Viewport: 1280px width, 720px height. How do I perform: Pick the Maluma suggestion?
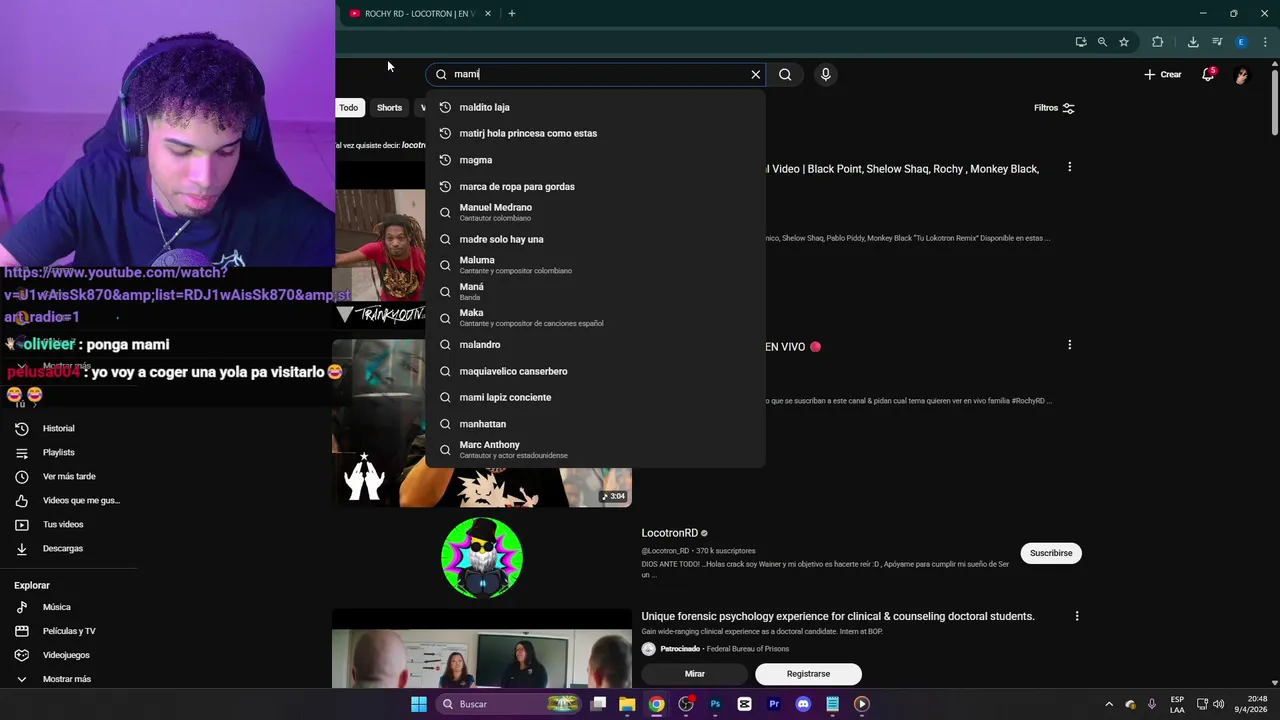595,265
